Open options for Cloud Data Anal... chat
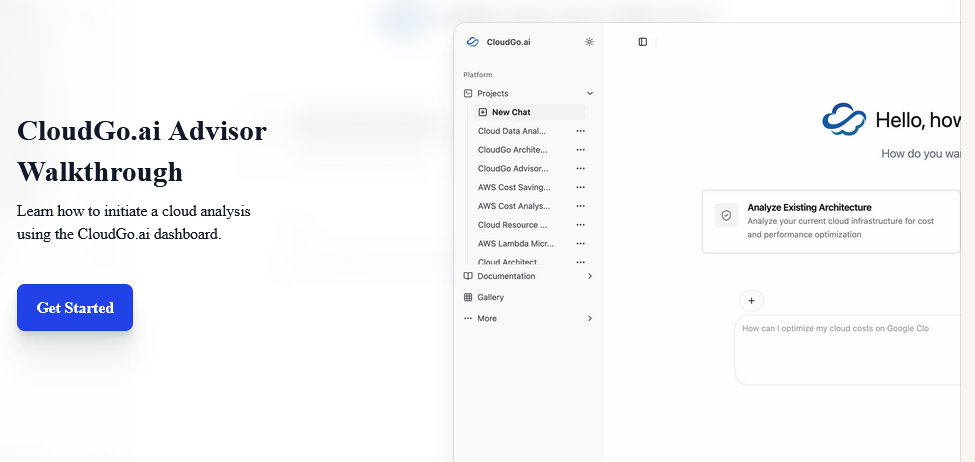The width and height of the screenshot is (975, 462). 581,131
